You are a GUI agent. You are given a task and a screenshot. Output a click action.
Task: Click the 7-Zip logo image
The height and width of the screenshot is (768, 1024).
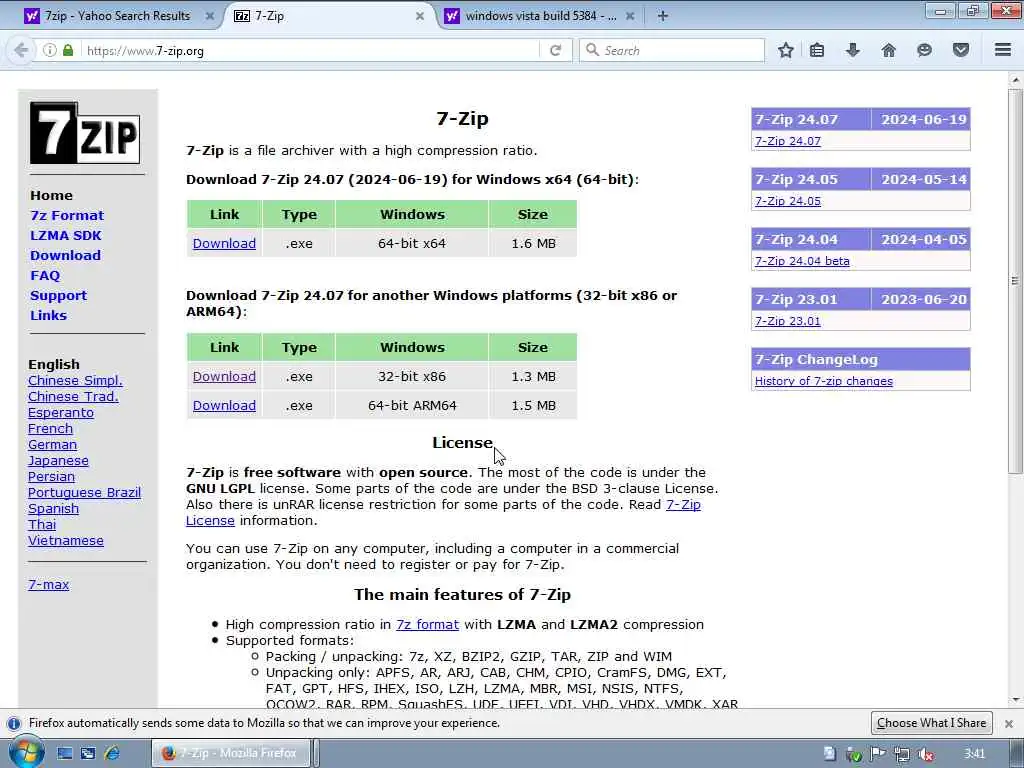pyautogui.click(x=85, y=133)
